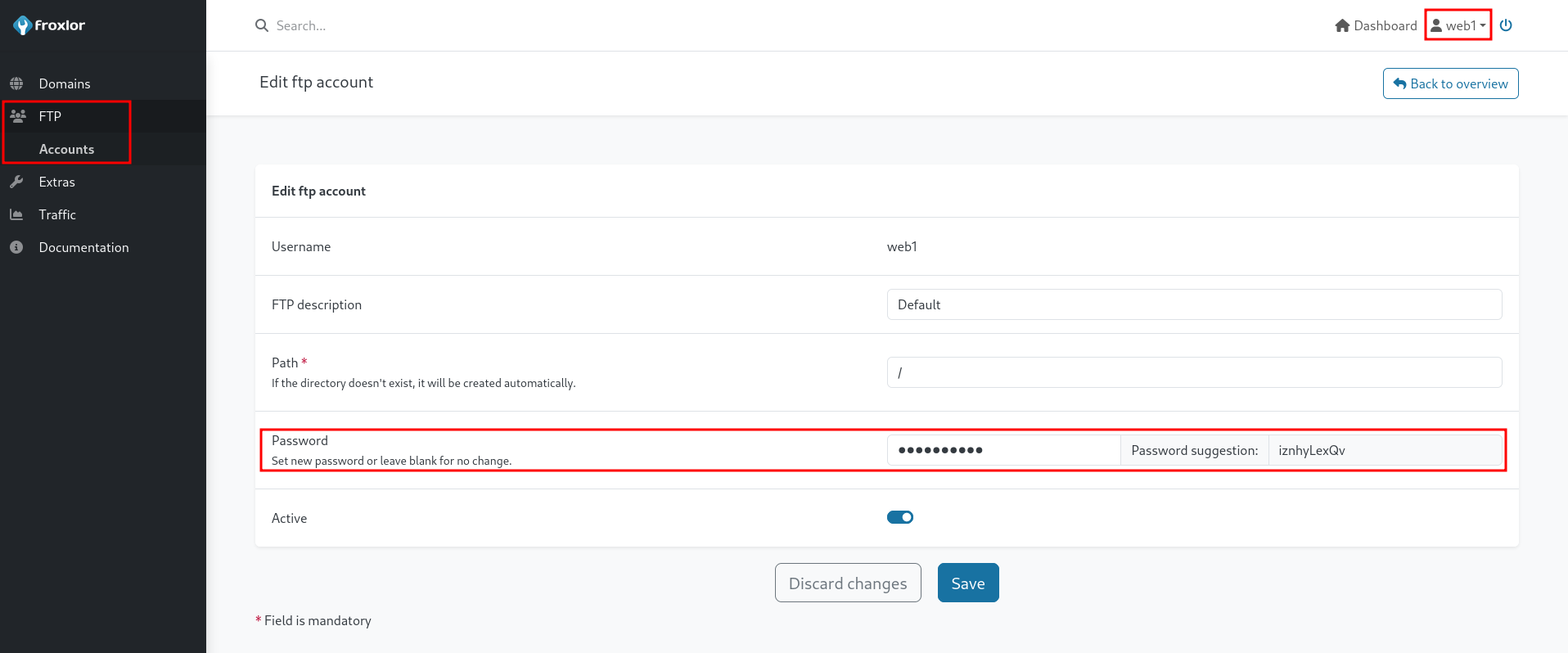This screenshot has width=1568, height=653.
Task: Click the power logout icon
Action: coord(1506,25)
